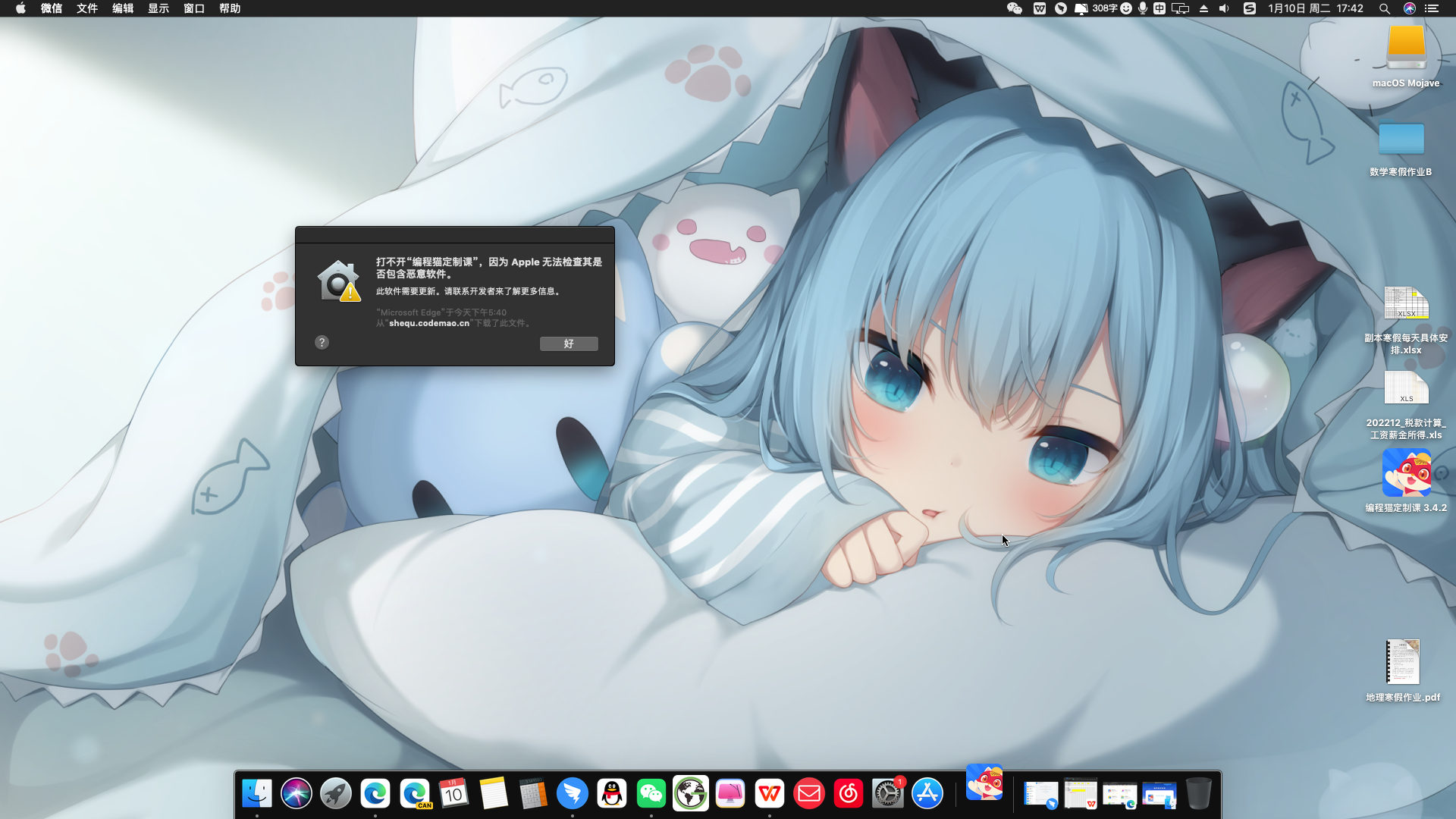Click the Siri icon in the menu bar

pos(1410,8)
